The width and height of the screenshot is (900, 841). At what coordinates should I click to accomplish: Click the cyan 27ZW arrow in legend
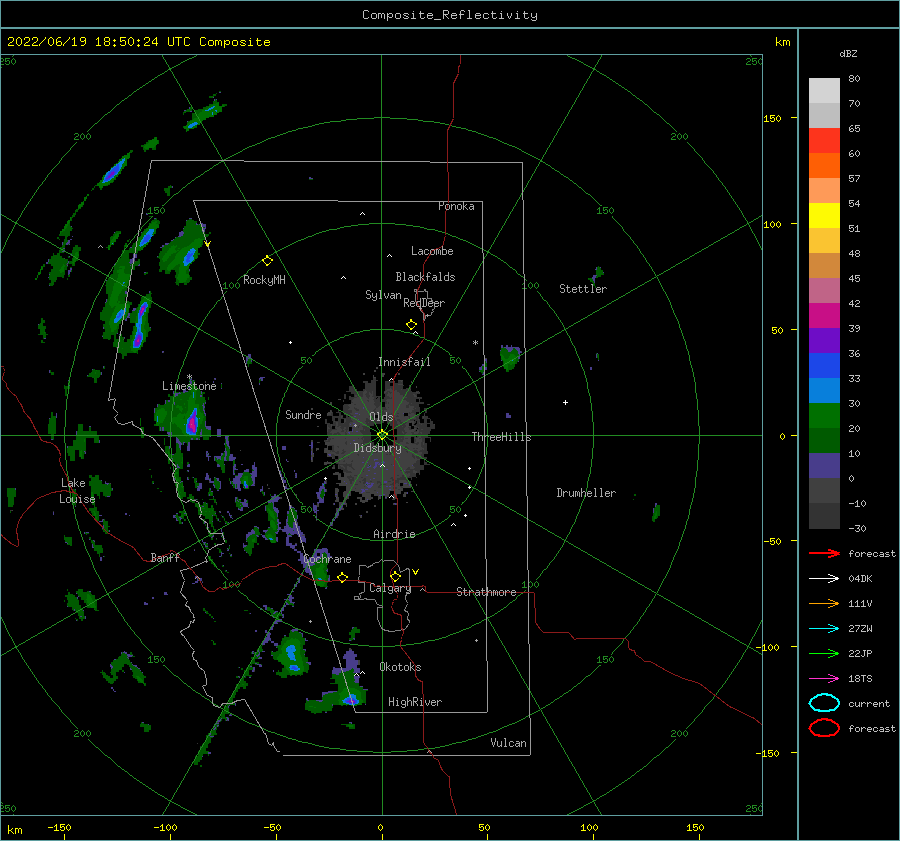824,629
